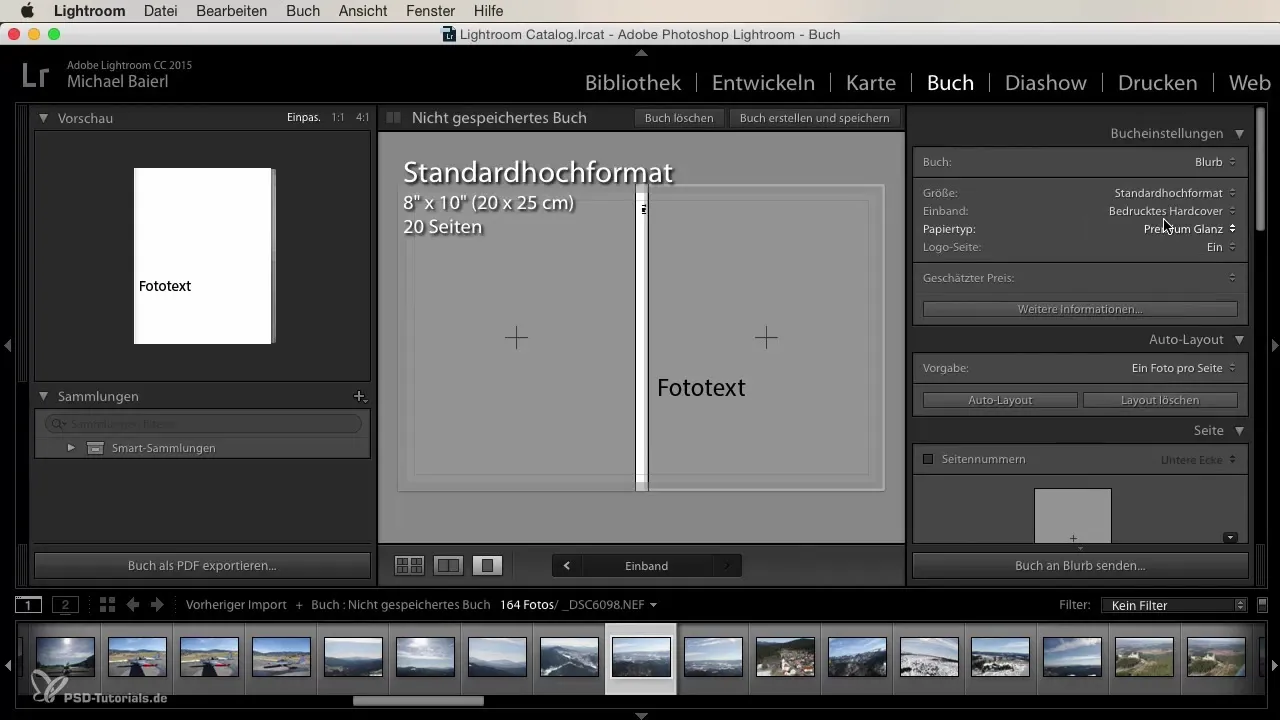The image size is (1280, 720).
Task: Open the Kein Filter dropdown
Action: point(1173,605)
